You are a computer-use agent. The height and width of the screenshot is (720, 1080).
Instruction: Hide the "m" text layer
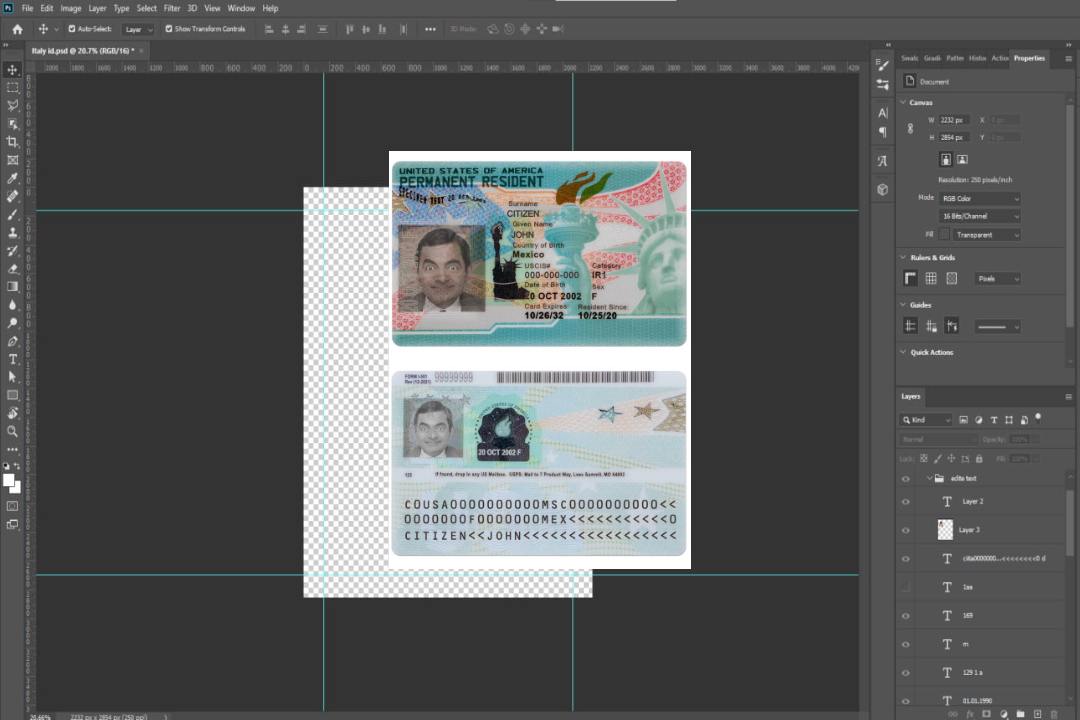click(906, 645)
